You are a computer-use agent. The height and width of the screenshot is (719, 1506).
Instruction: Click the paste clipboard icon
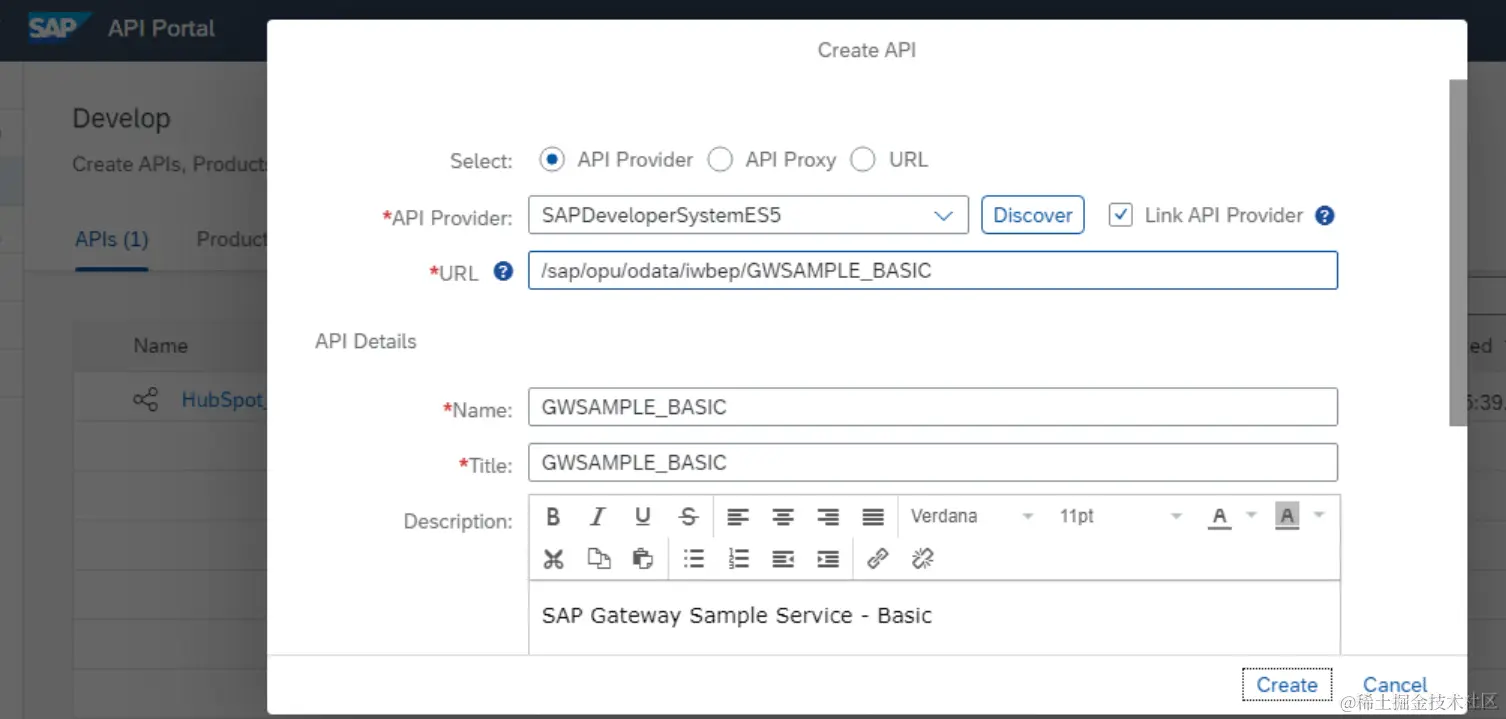tap(643, 559)
